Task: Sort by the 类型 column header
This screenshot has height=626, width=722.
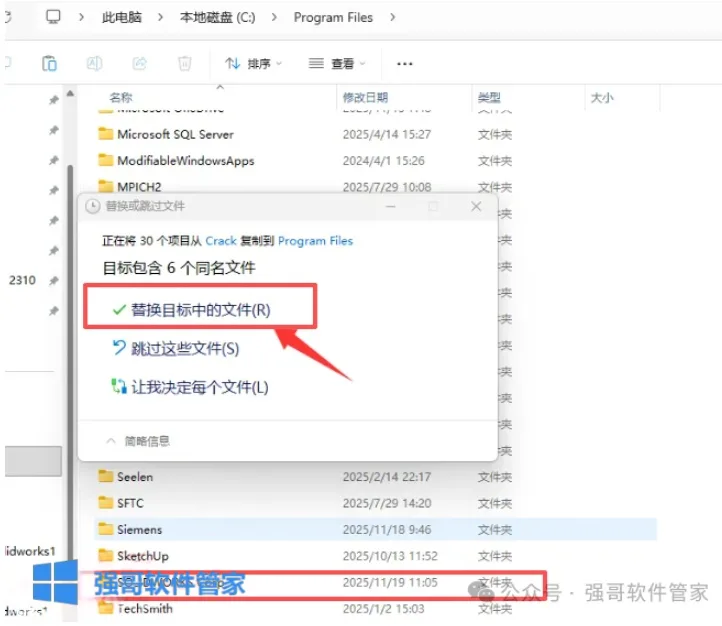Action: (x=489, y=98)
